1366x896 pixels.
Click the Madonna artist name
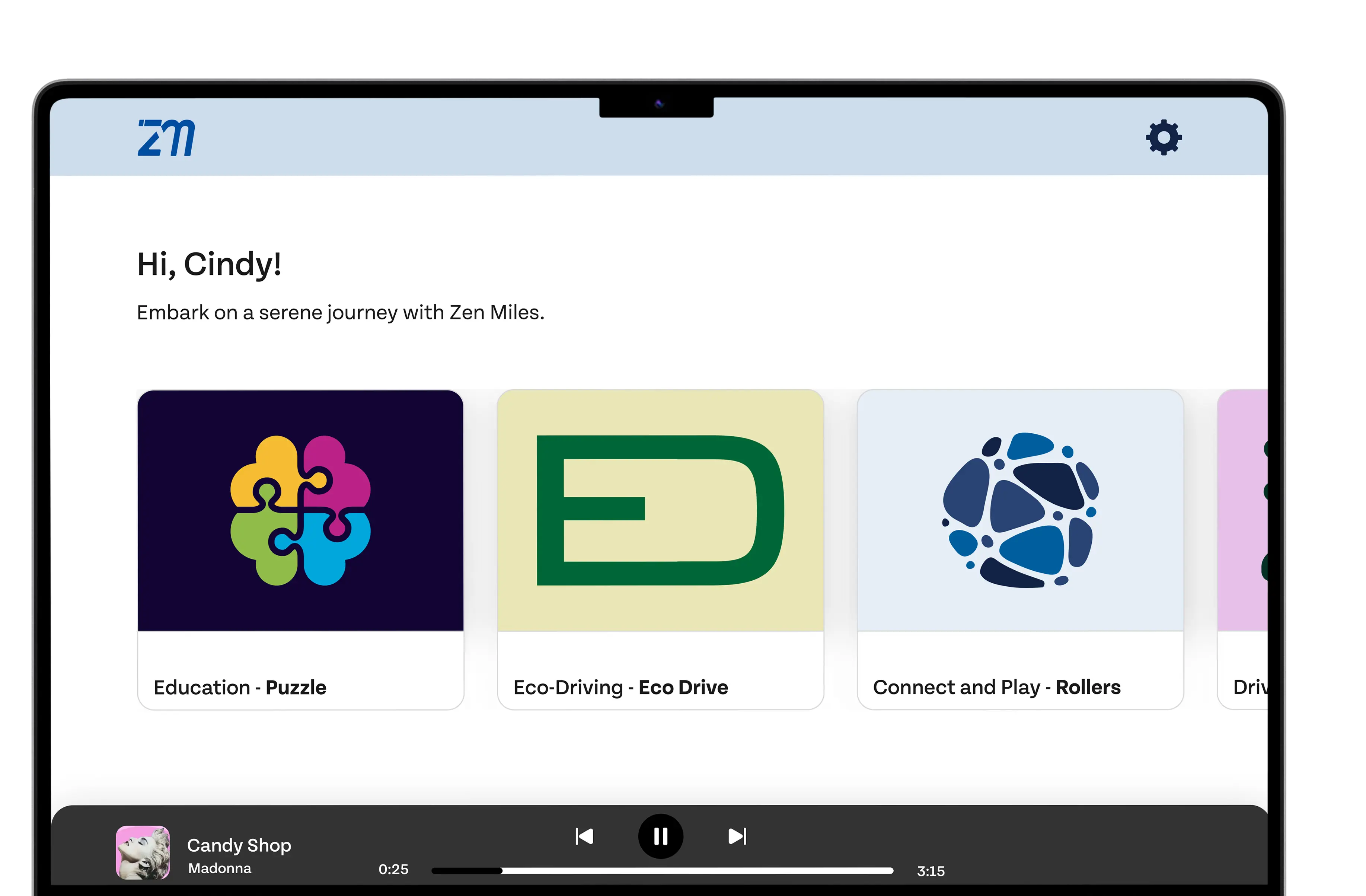[x=220, y=868]
